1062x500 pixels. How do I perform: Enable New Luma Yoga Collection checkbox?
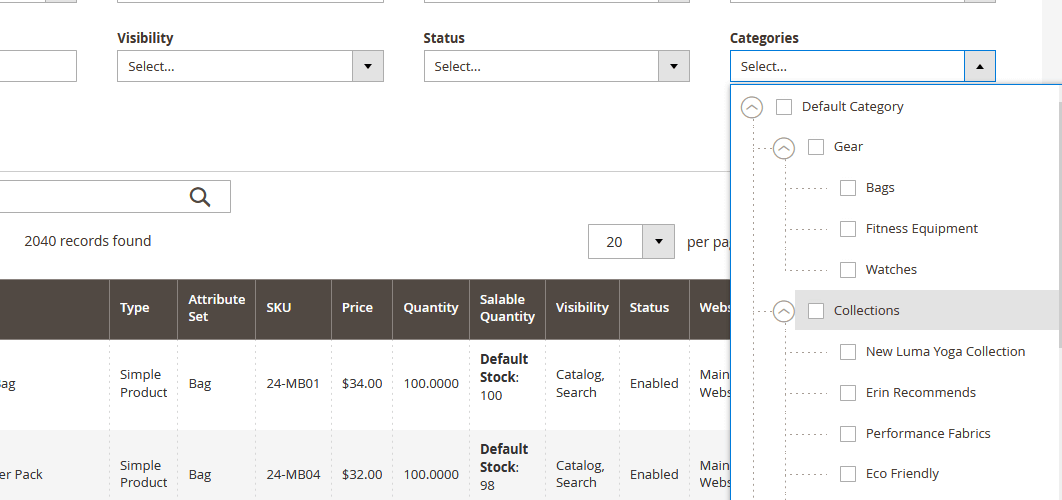click(848, 352)
